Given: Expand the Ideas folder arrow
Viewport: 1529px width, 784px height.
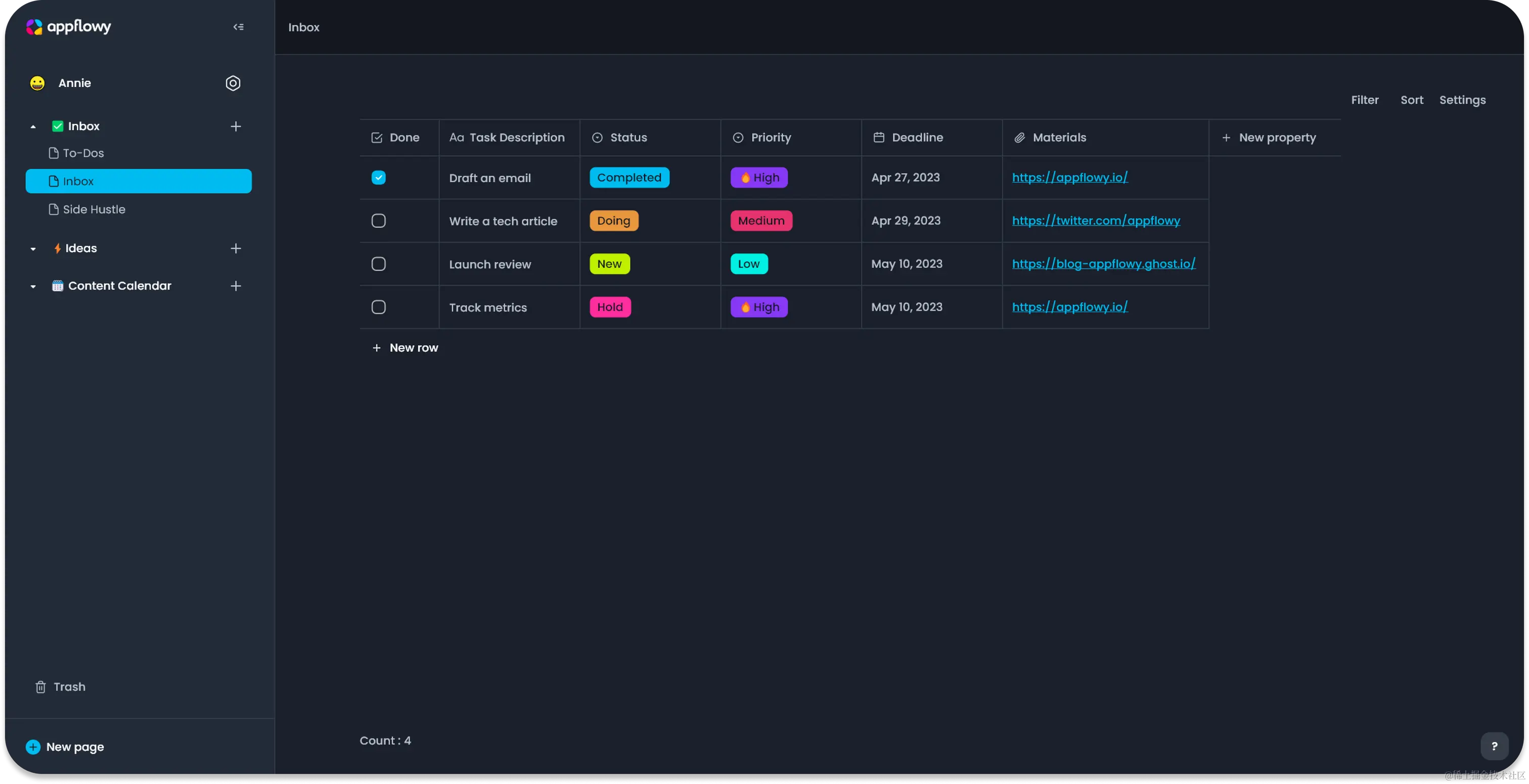Looking at the screenshot, I should [33, 249].
